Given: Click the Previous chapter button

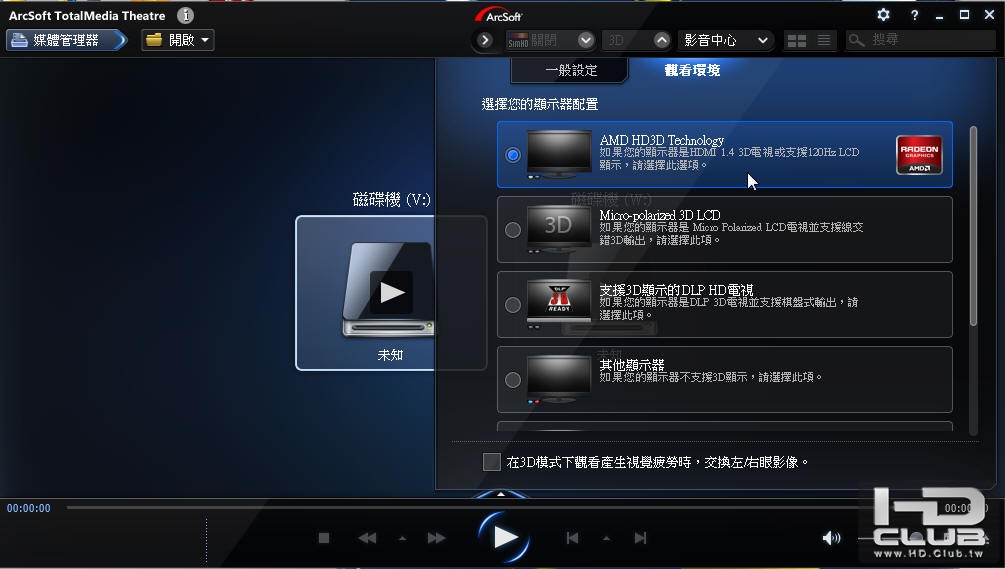Looking at the screenshot, I should [x=572, y=538].
